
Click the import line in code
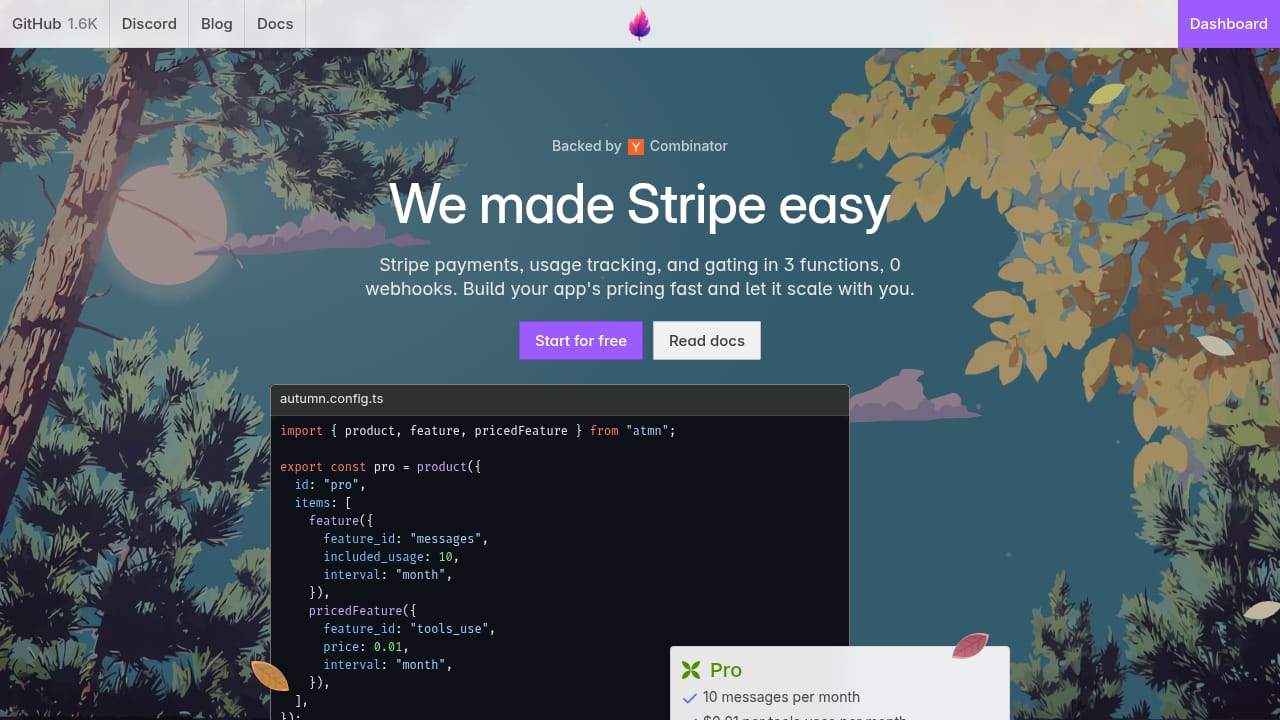point(478,431)
